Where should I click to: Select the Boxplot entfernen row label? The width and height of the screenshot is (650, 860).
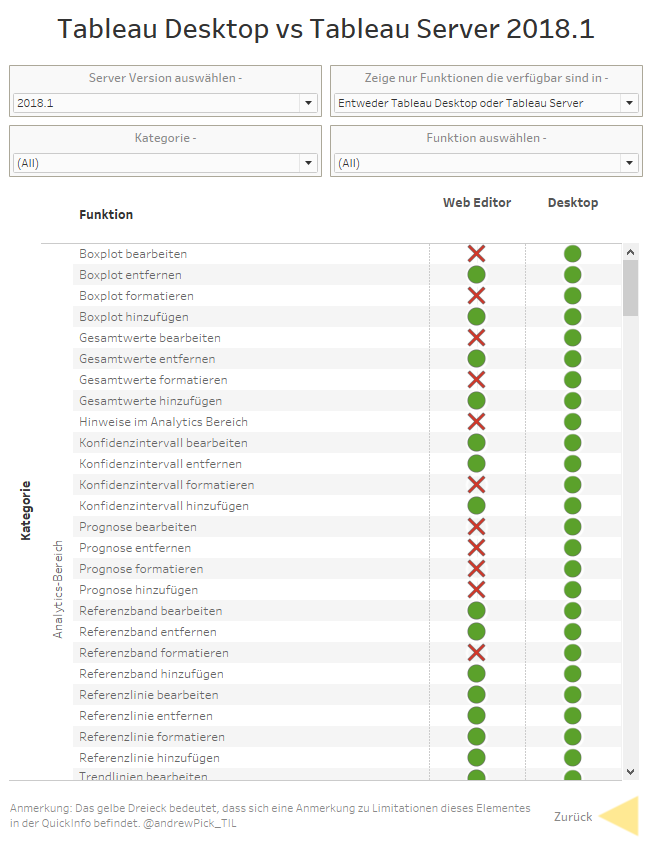click(130, 275)
